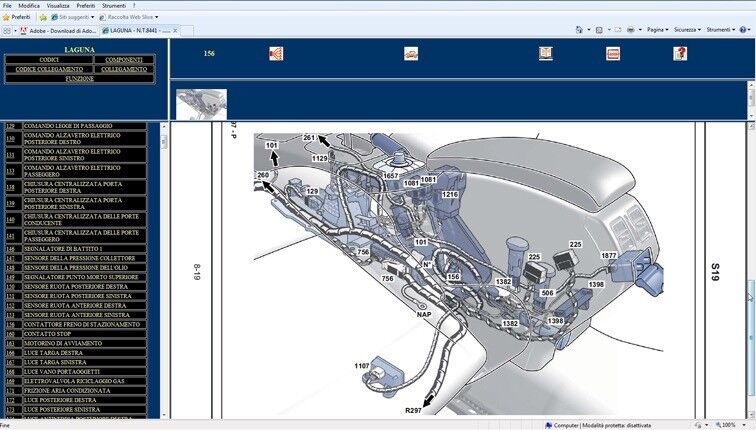756x430 pixels.
Task: Click the browser home icon
Action: point(581,30)
